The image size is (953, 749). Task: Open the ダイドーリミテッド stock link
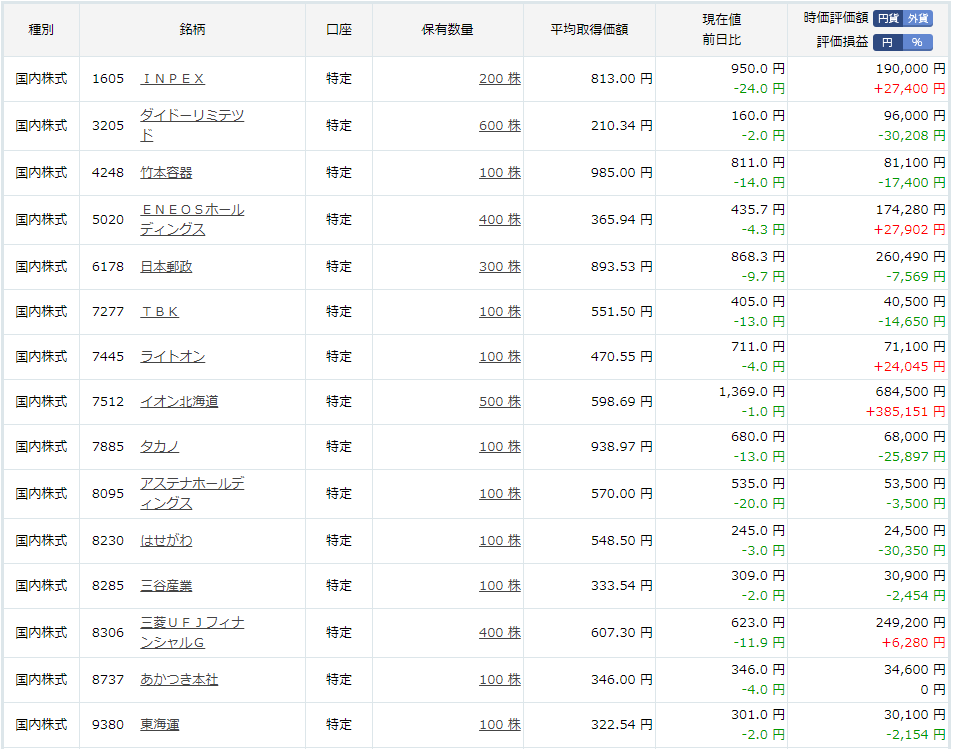(x=192, y=125)
